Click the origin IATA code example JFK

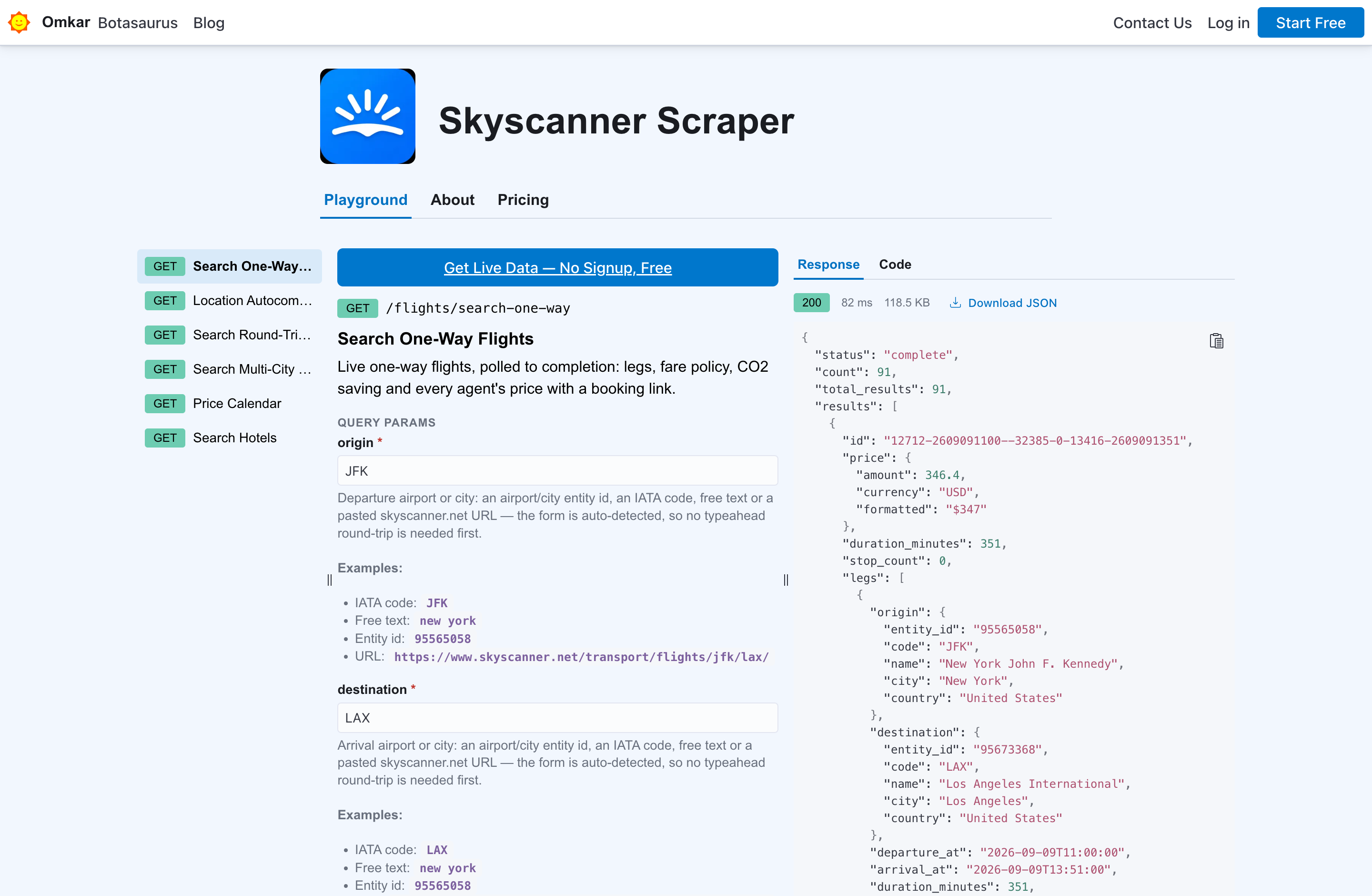(436, 602)
